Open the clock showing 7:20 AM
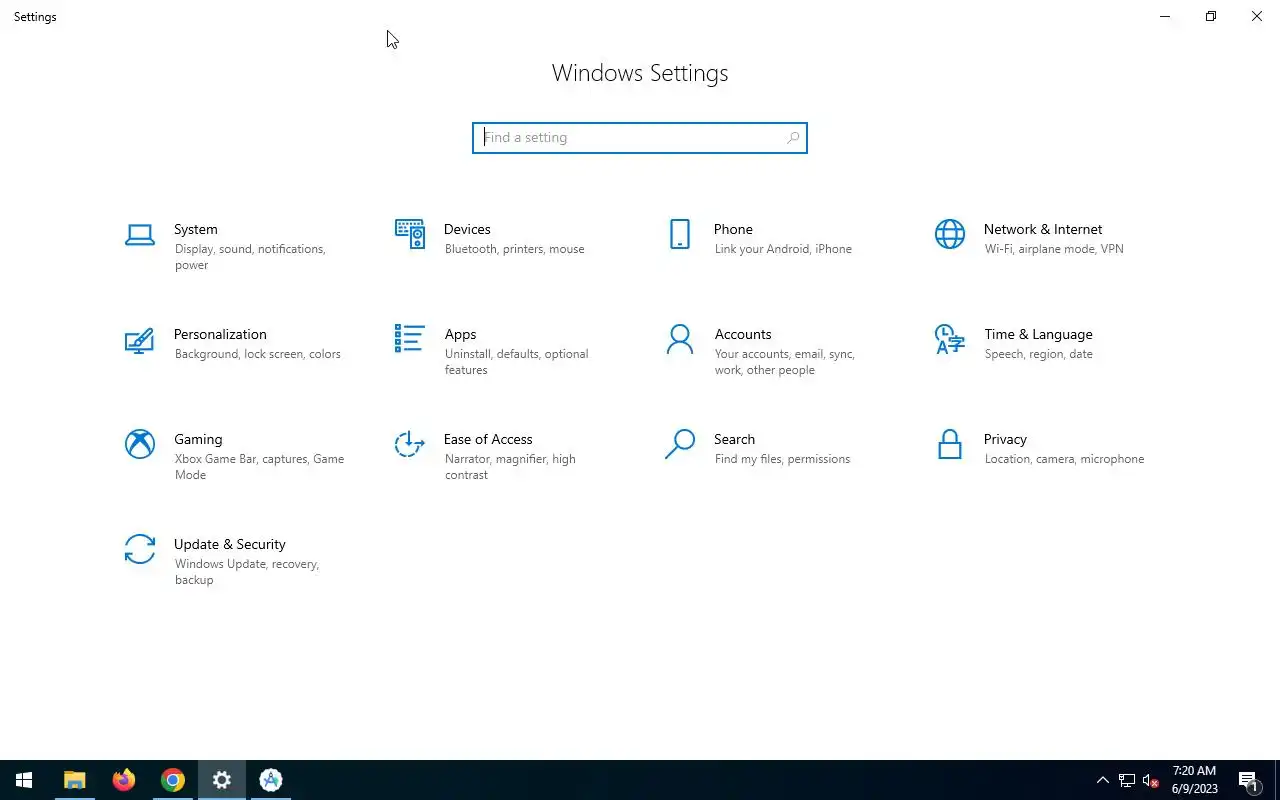 1194,780
